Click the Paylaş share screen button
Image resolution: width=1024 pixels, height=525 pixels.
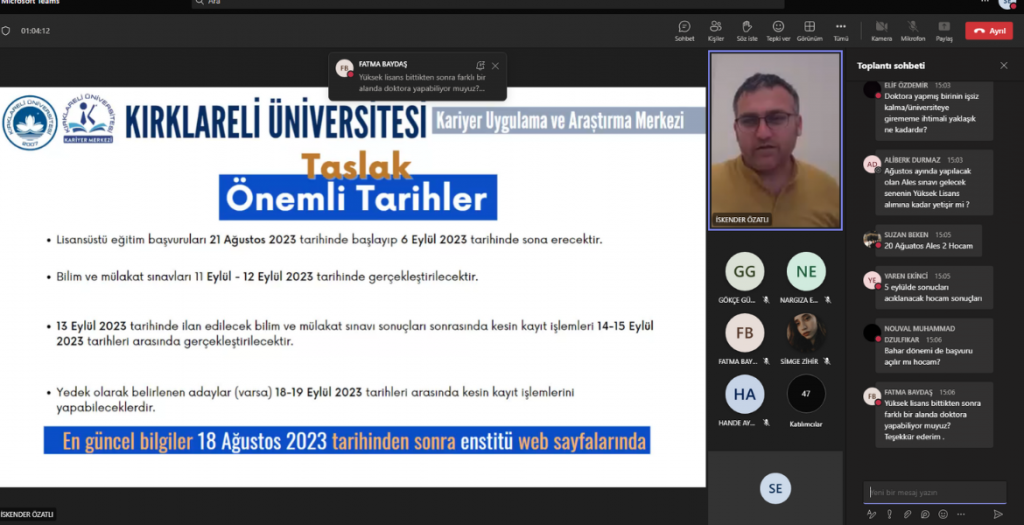[x=944, y=31]
